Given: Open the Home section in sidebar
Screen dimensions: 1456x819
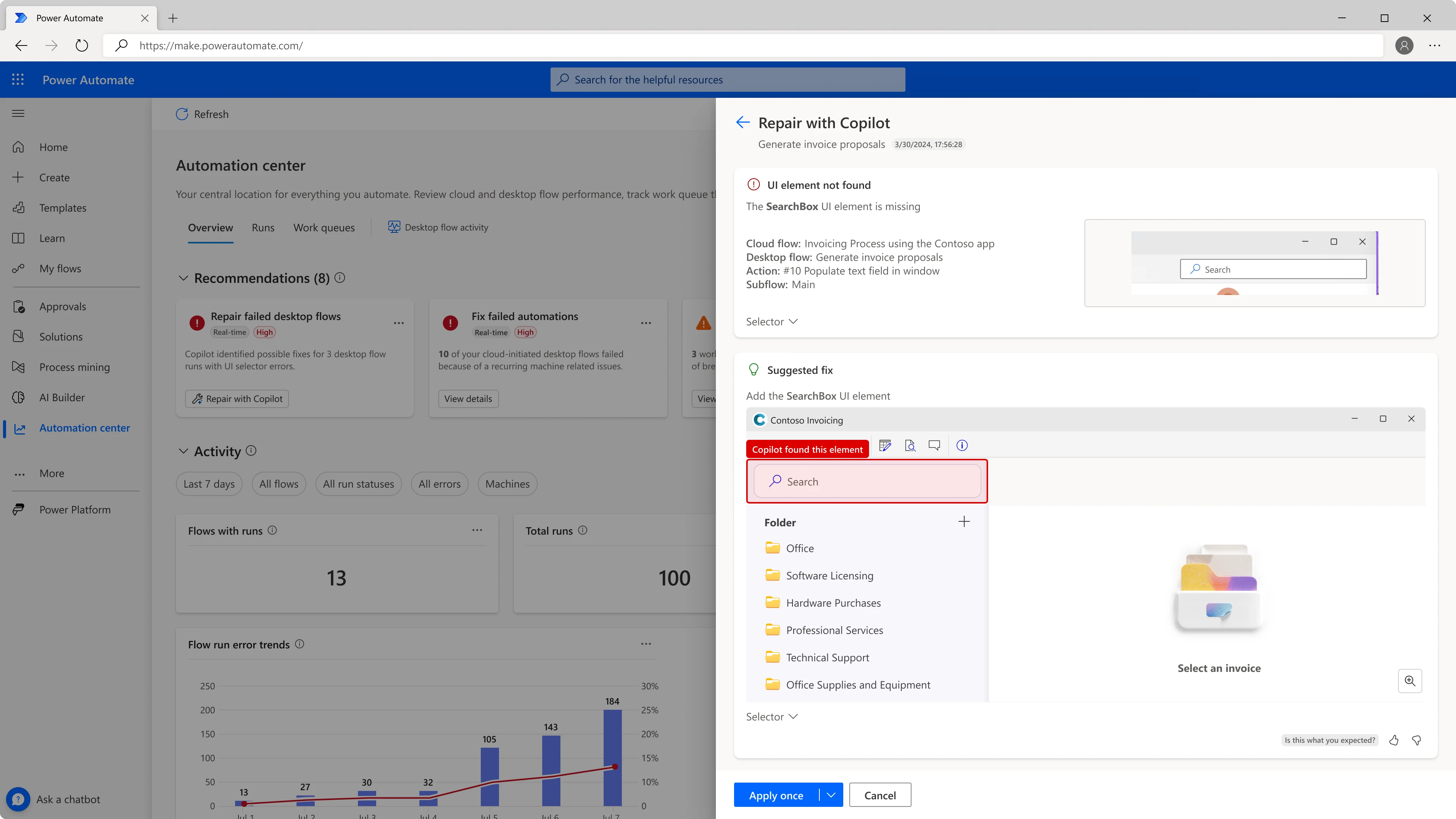Looking at the screenshot, I should pyautogui.click(x=53, y=147).
